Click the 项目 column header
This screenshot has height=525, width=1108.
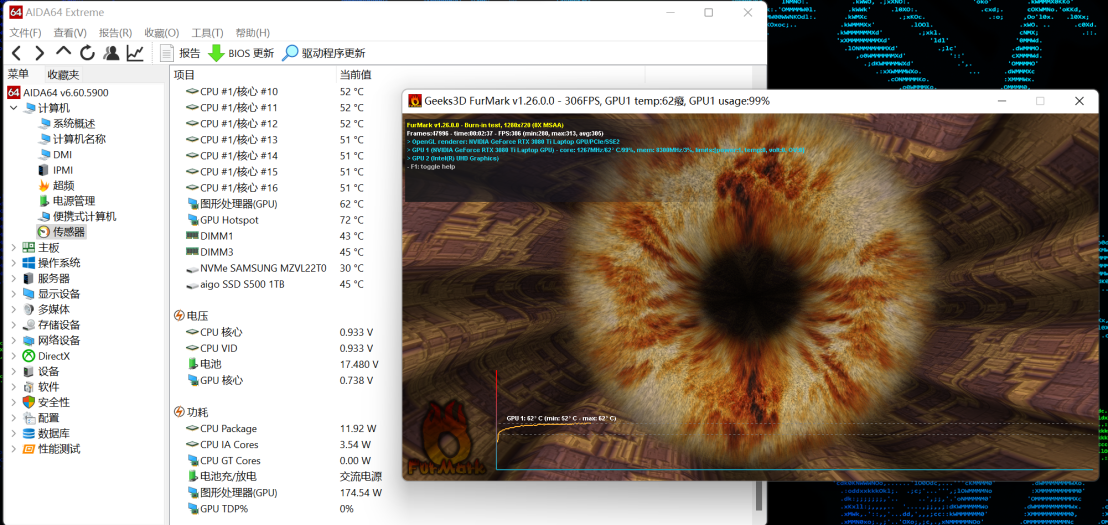tap(253, 75)
